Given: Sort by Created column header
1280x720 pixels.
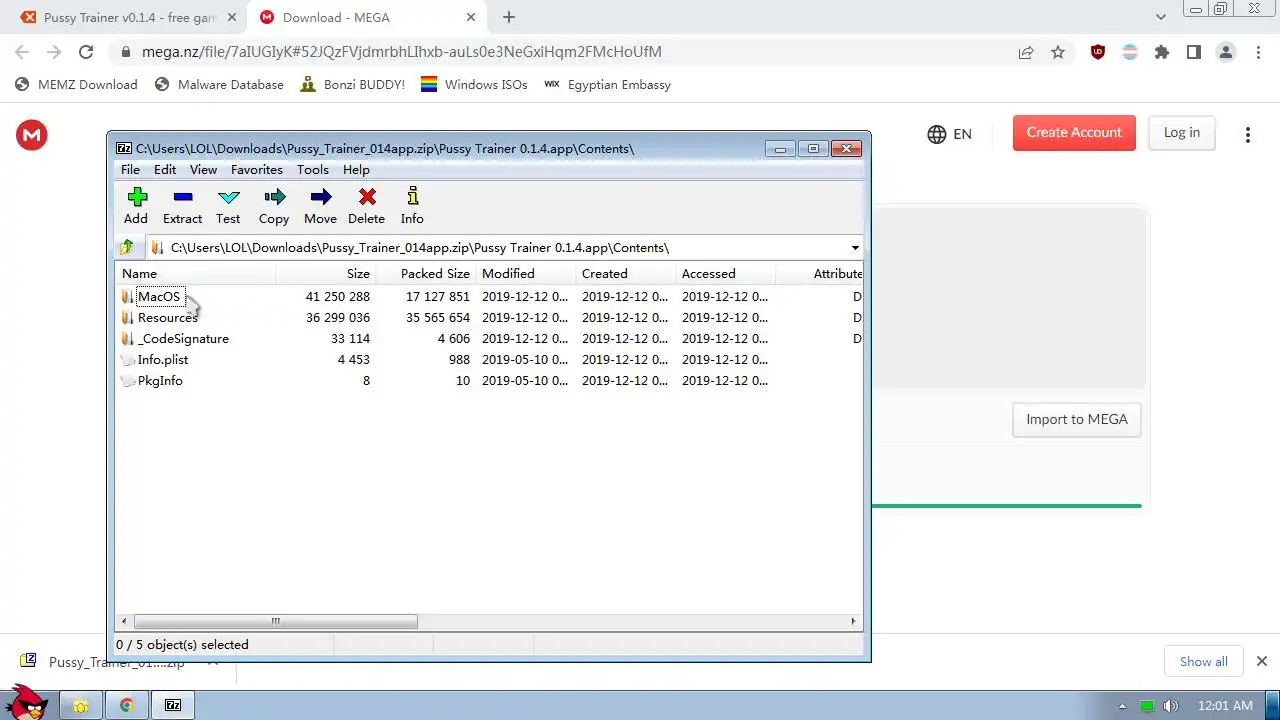Looking at the screenshot, I should pyautogui.click(x=626, y=274).
